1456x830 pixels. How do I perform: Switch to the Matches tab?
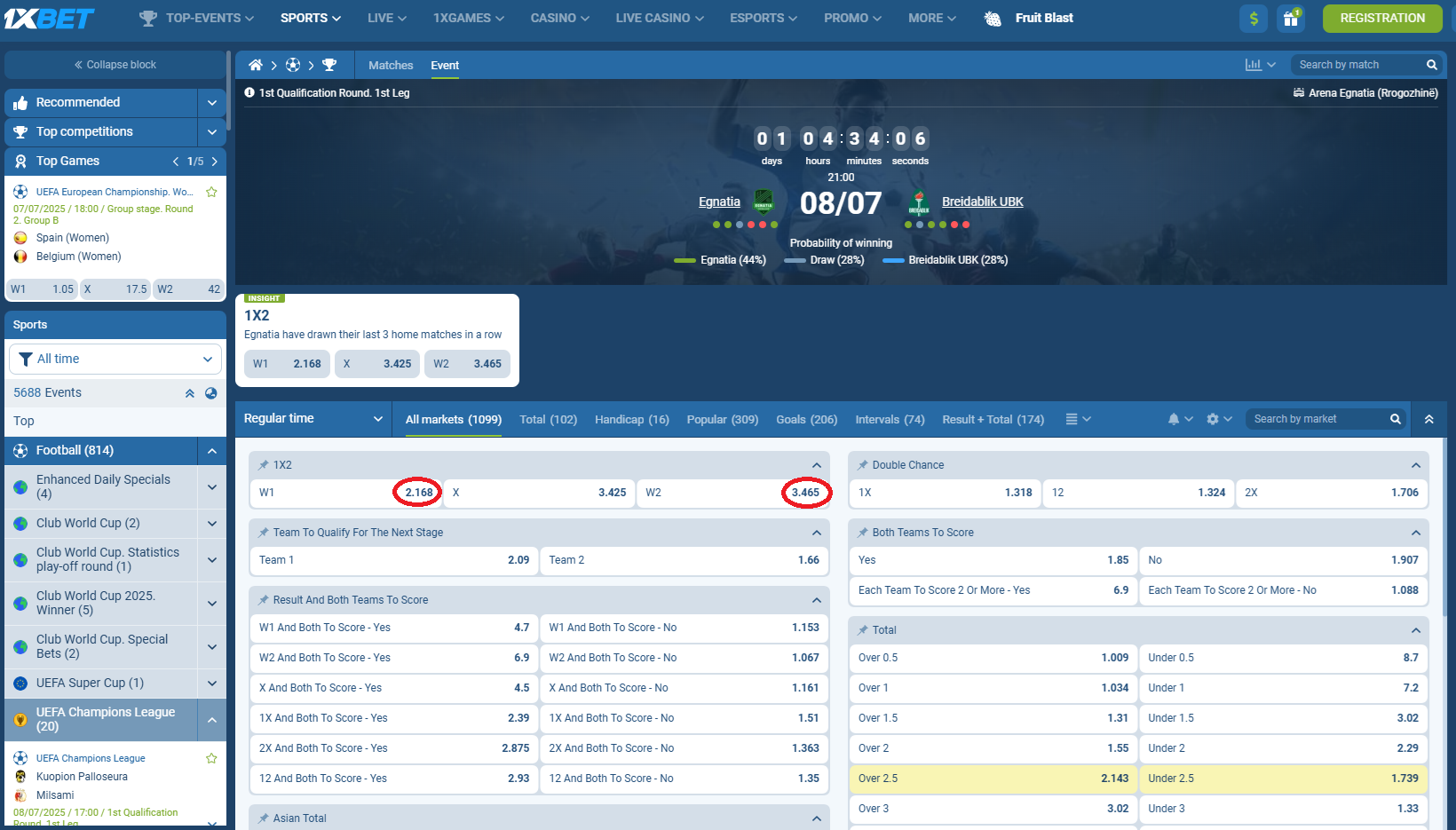point(391,66)
